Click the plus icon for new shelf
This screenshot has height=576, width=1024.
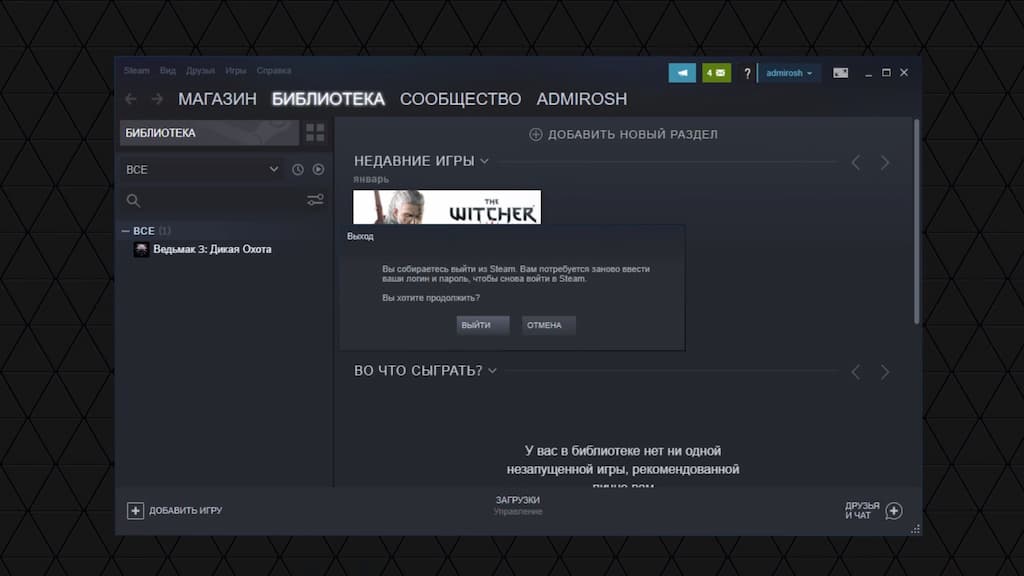(x=536, y=135)
